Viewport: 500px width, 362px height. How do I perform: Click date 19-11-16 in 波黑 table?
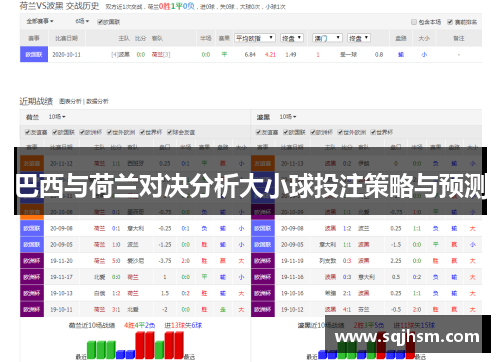point(292,277)
